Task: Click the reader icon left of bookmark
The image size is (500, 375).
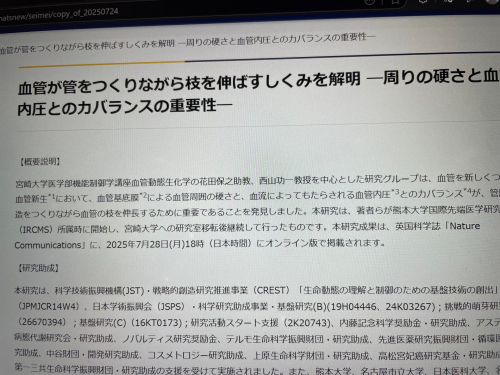Action: pos(369,2)
